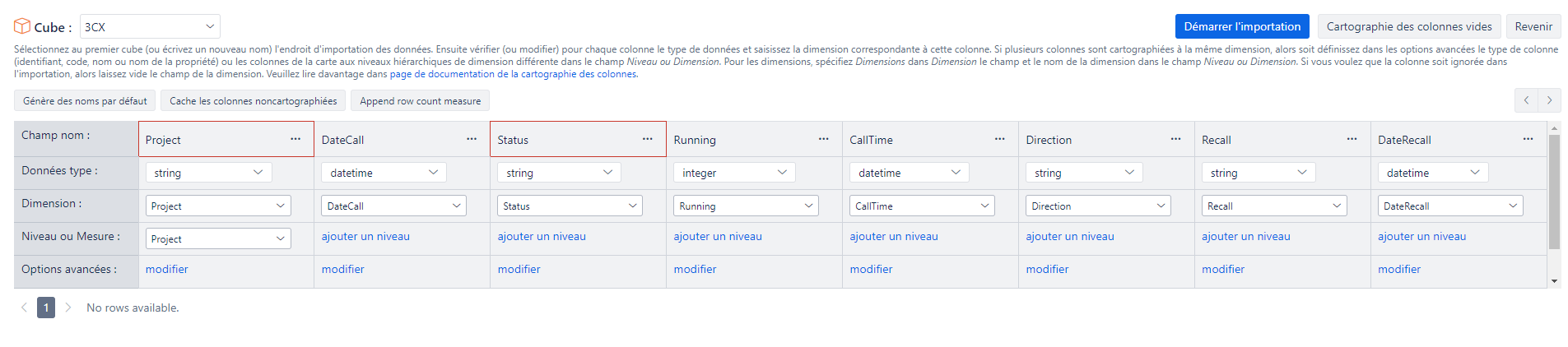Click ajouter un niveau under Direction
The height and width of the screenshot is (347, 1568).
pyautogui.click(x=1070, y=236)
